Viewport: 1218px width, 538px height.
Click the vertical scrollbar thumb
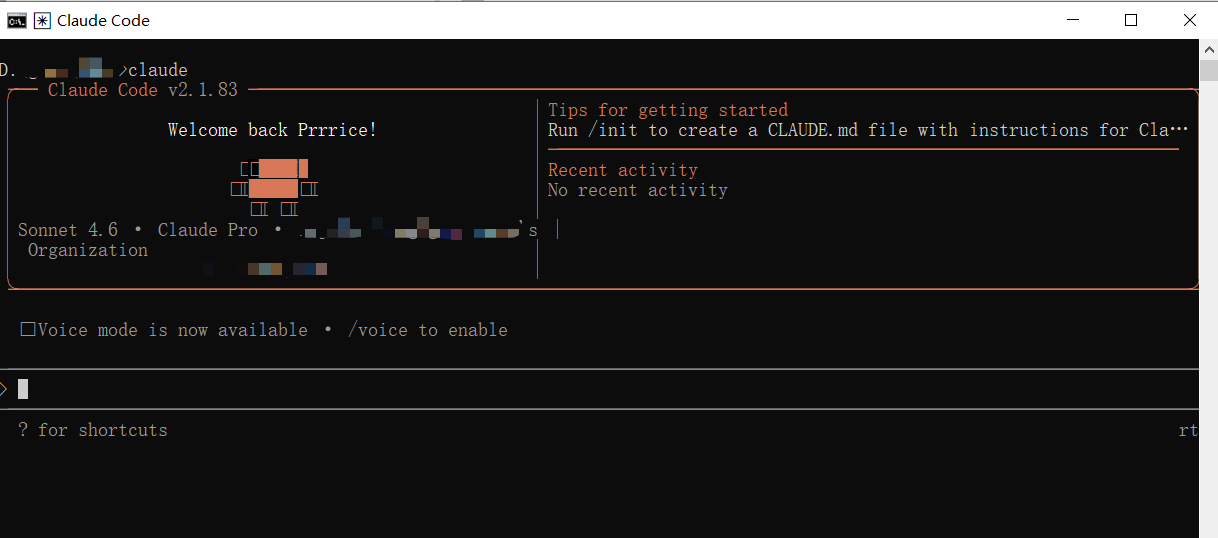pyautogui.click(x=1208, y=70)
